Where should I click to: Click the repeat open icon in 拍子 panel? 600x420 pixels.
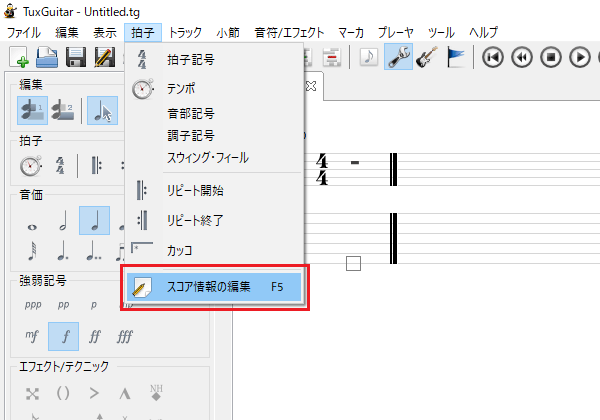[96, 166]
